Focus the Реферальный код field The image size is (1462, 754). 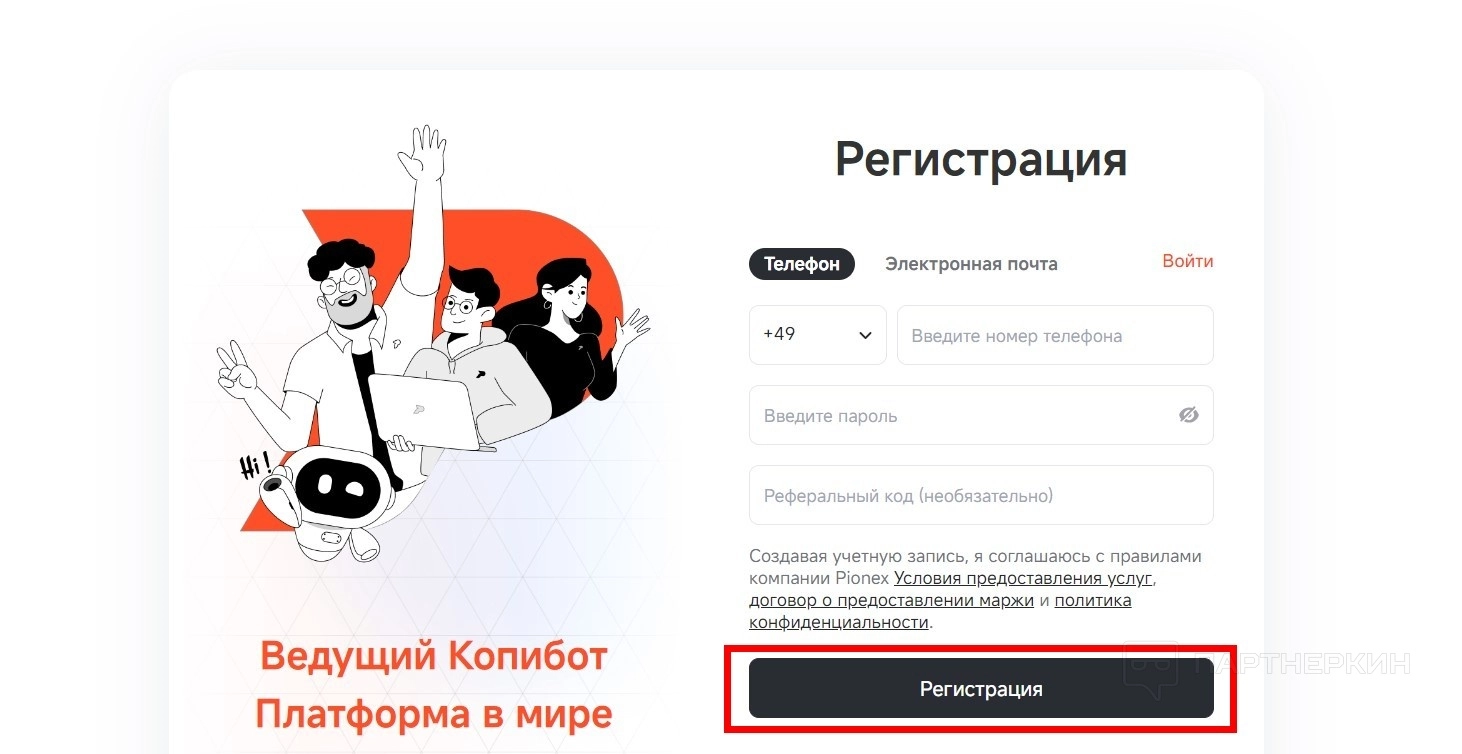point(981,495)
